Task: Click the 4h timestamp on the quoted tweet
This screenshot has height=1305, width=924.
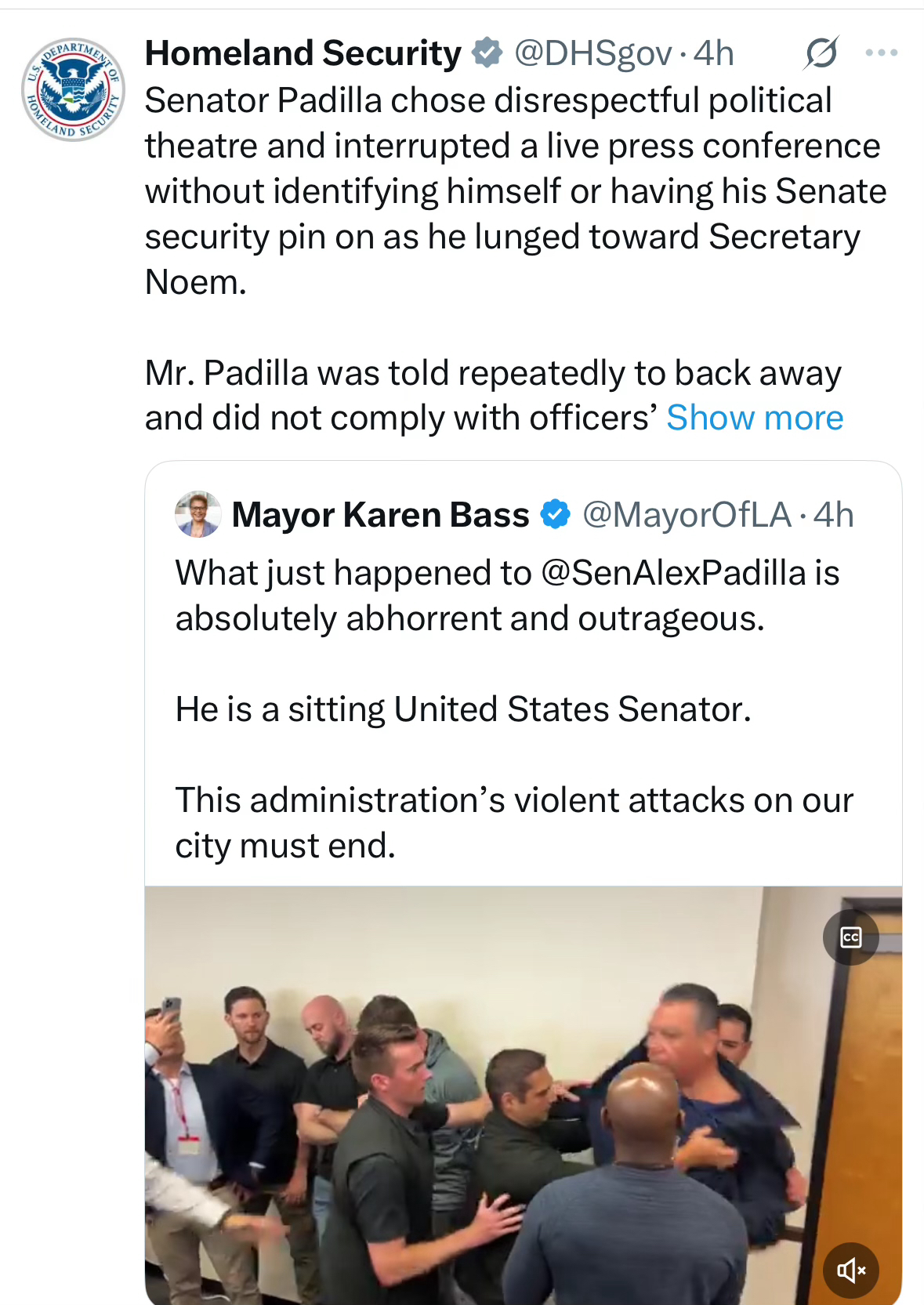Action: click(834, 515)
